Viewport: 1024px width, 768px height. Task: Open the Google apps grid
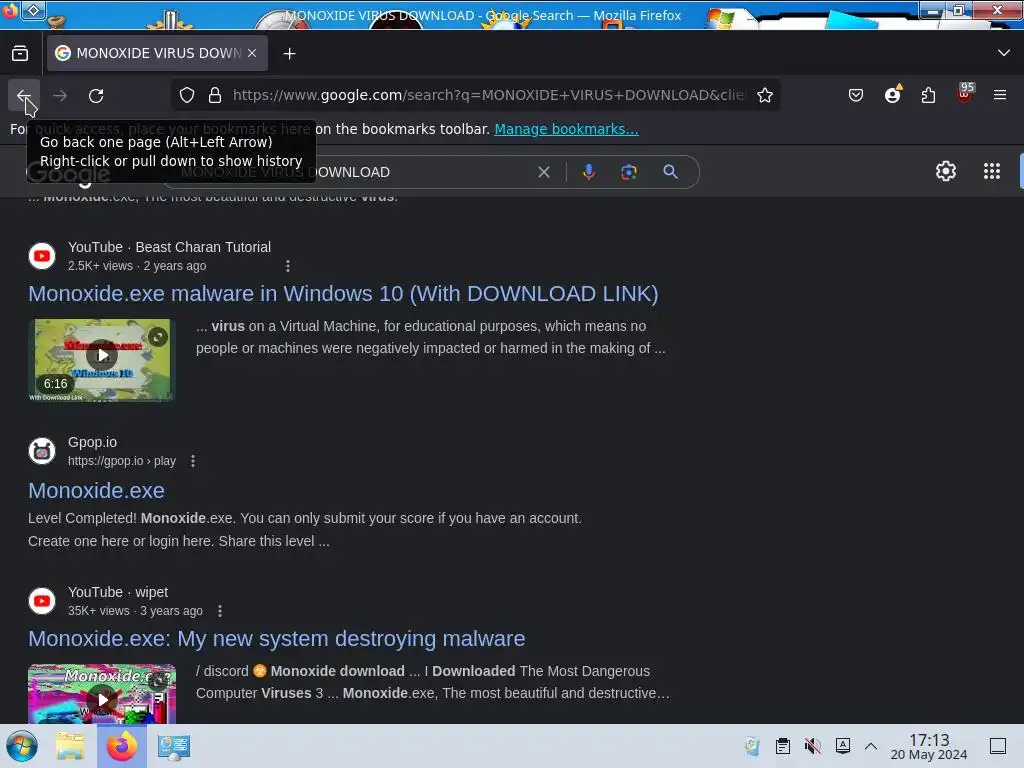point(991,171)
